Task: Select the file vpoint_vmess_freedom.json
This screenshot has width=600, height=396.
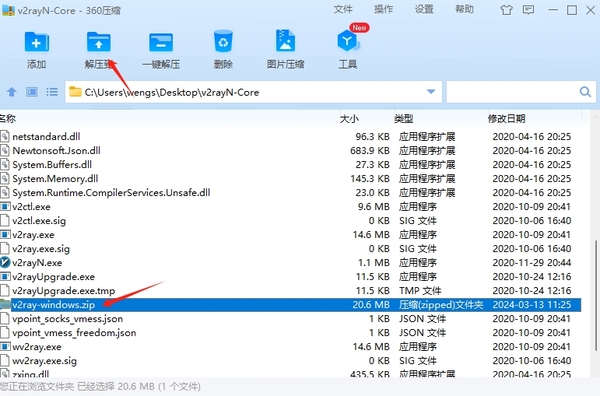Action: point(74,333)
